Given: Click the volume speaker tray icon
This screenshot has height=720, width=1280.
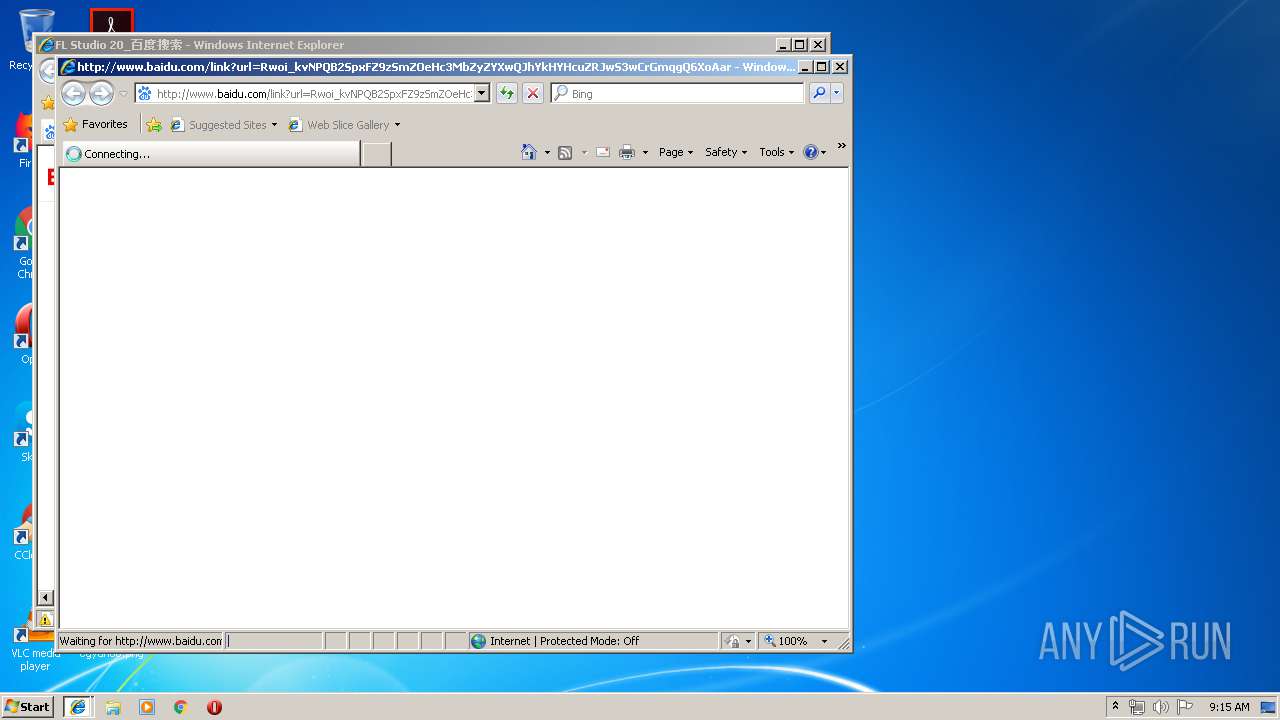Looking at the screenshot, I should (1161, 707).
